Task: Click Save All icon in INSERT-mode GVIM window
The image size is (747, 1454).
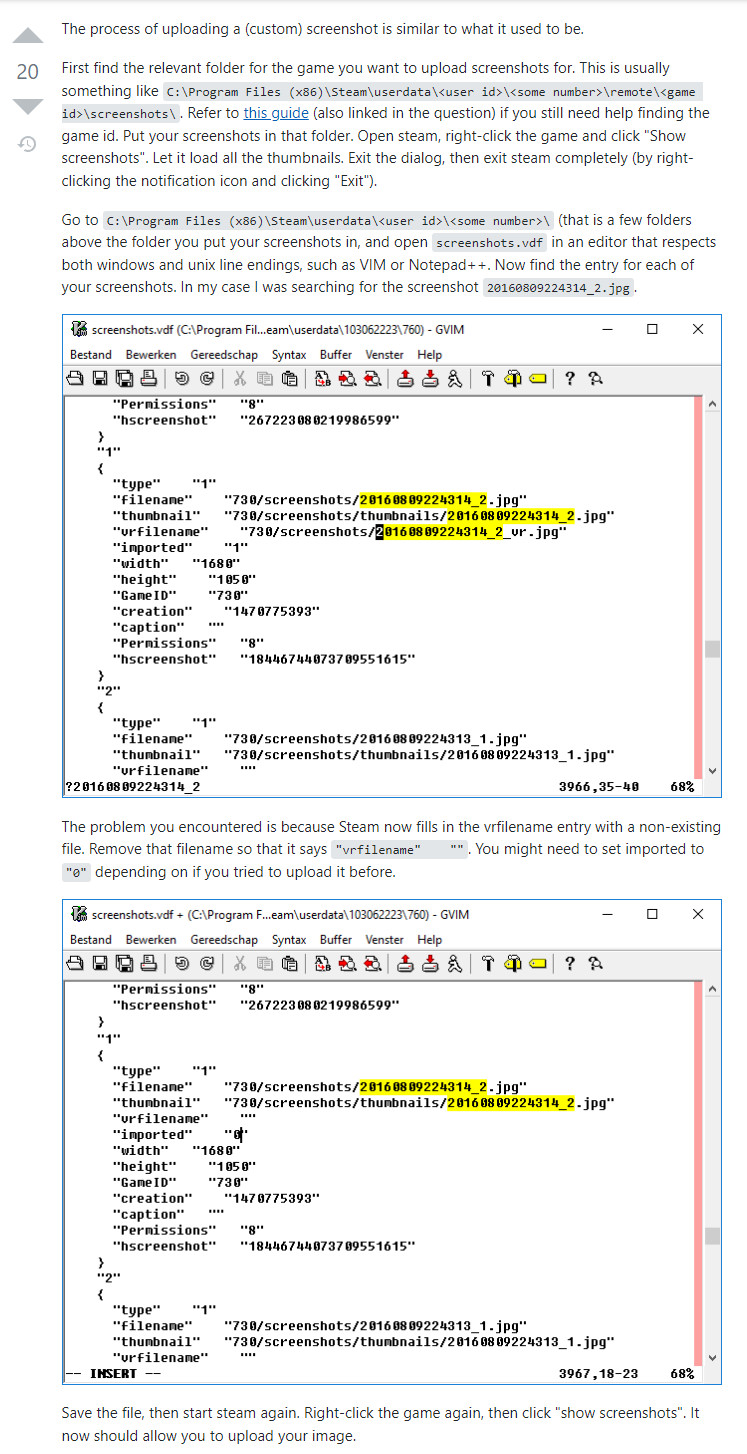Action: click(124, 963)
